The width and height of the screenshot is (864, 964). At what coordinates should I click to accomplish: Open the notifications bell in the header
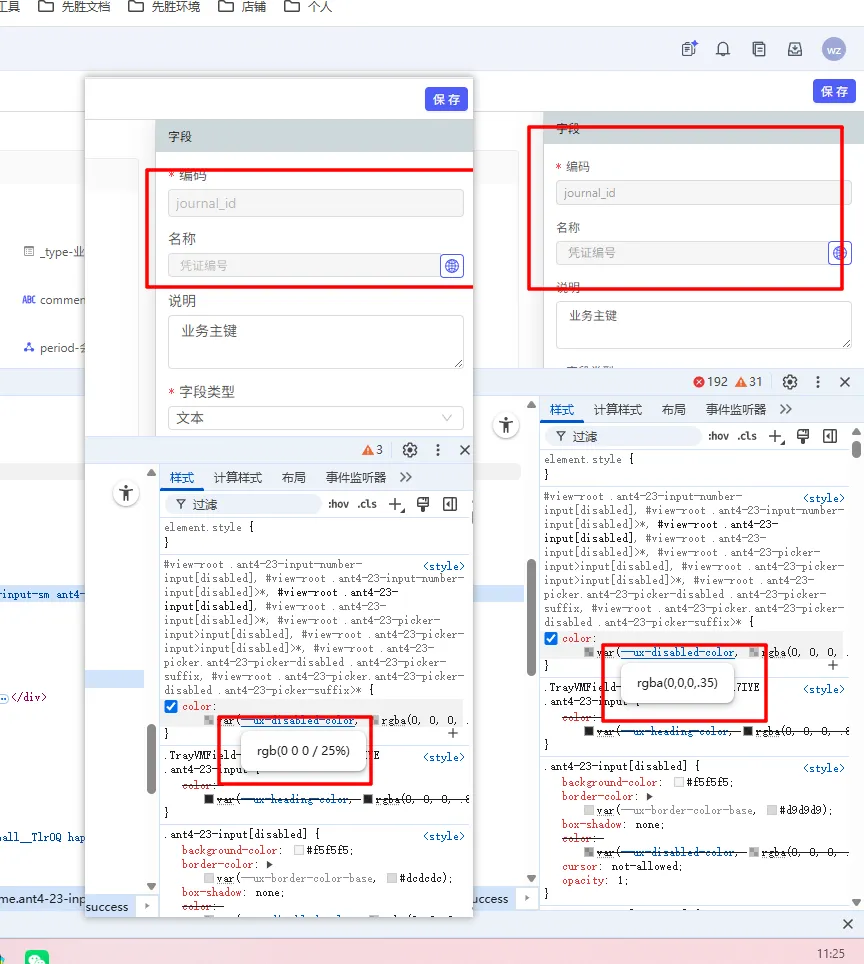click(x=723, y=49)
